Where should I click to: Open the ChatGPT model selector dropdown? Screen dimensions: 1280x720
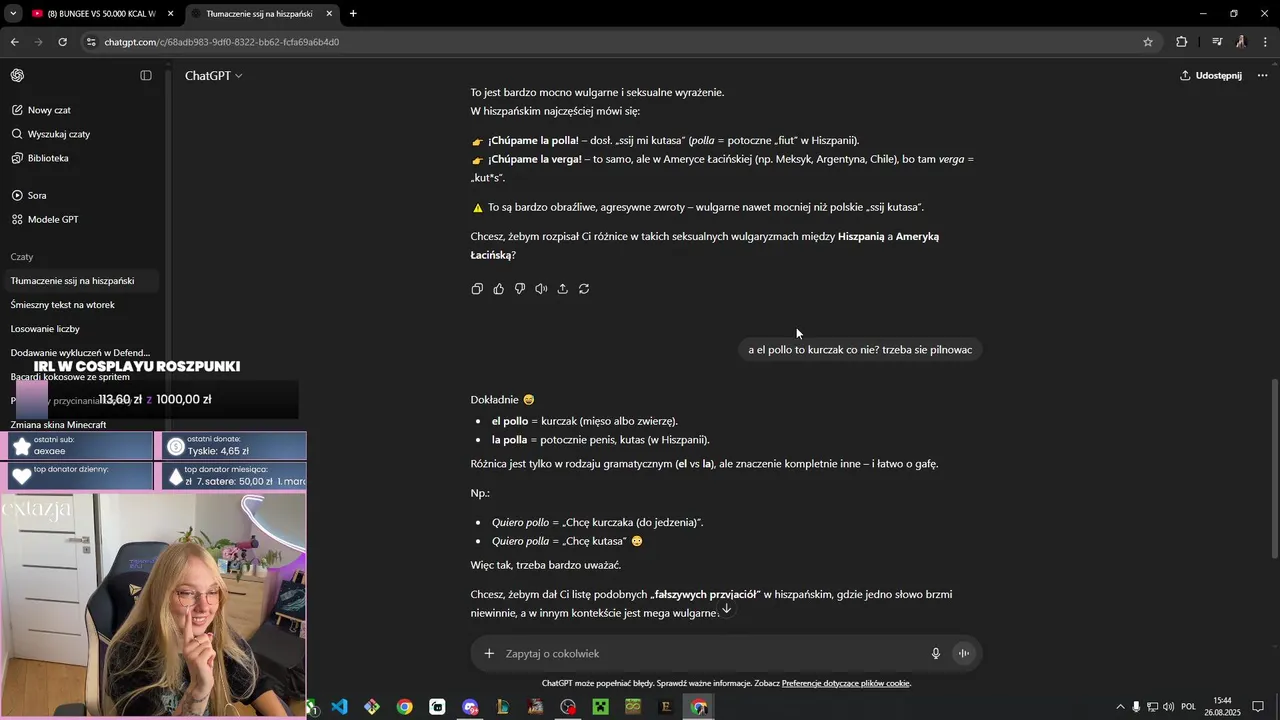pos(213,76)
